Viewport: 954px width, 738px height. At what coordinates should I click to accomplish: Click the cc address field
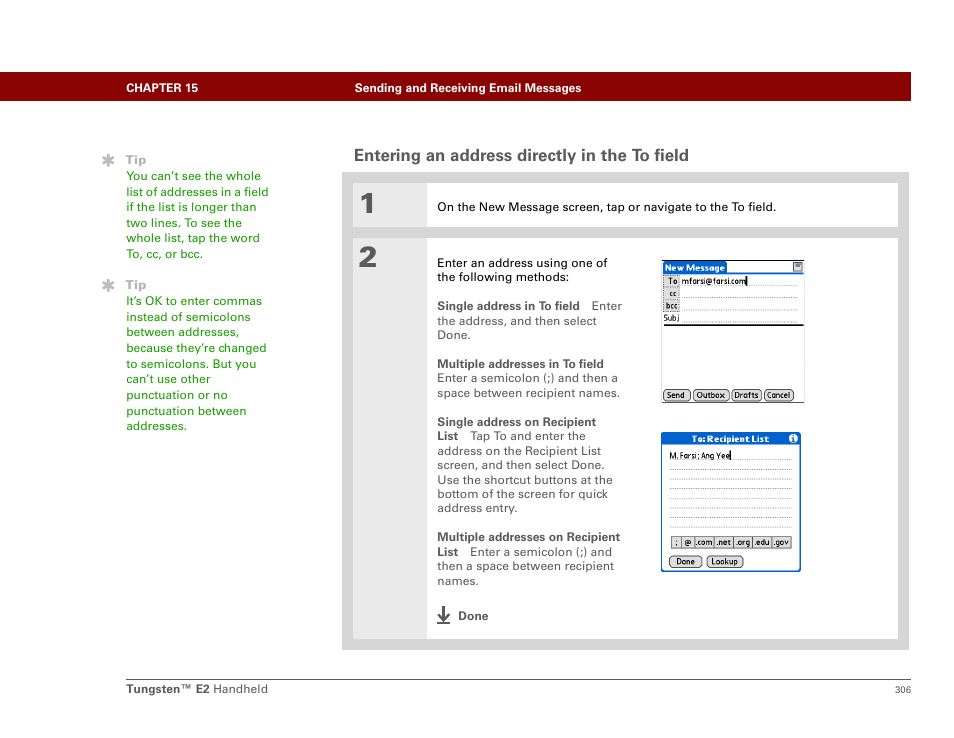click(x=739, y=294)
